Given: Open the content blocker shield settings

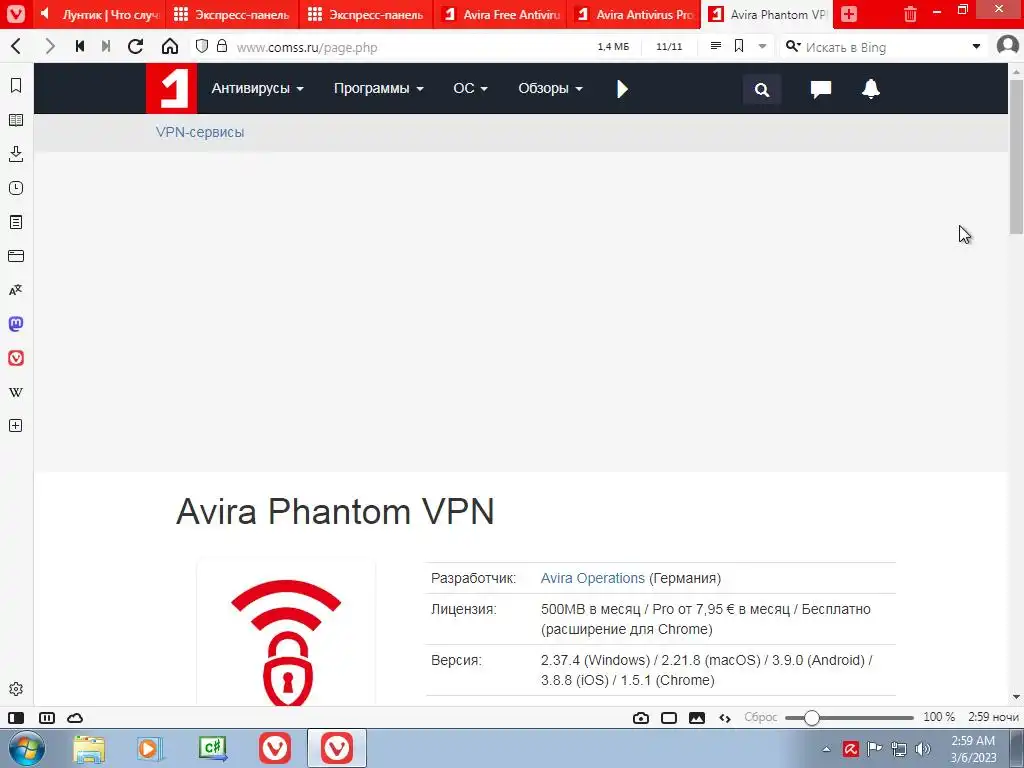Looking at the screenshot, I should click(202, 46).
